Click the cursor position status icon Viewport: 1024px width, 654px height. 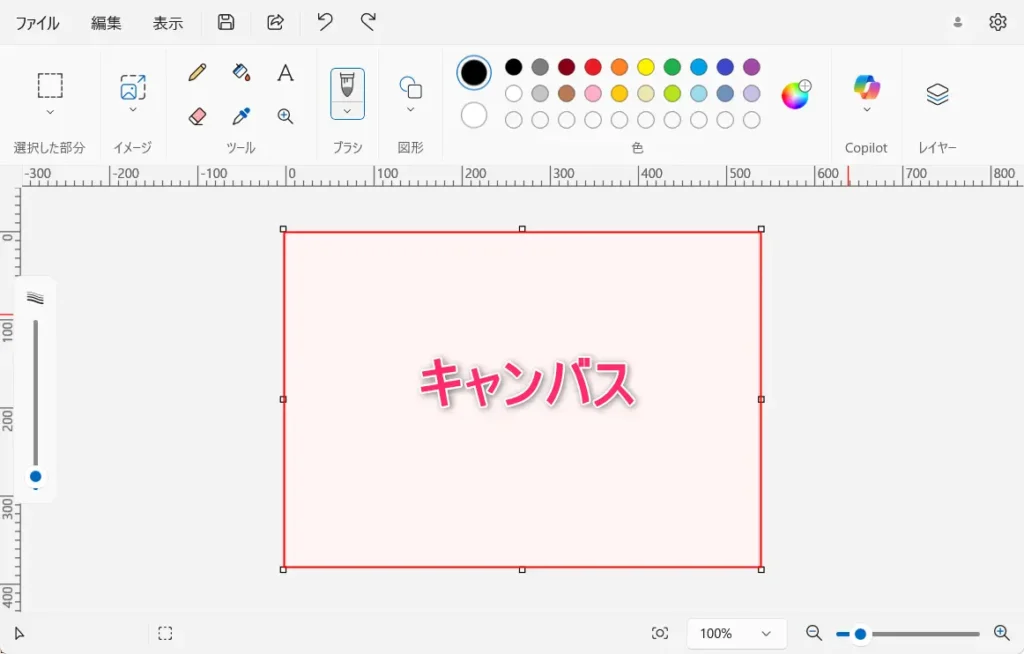pos(19,633)
